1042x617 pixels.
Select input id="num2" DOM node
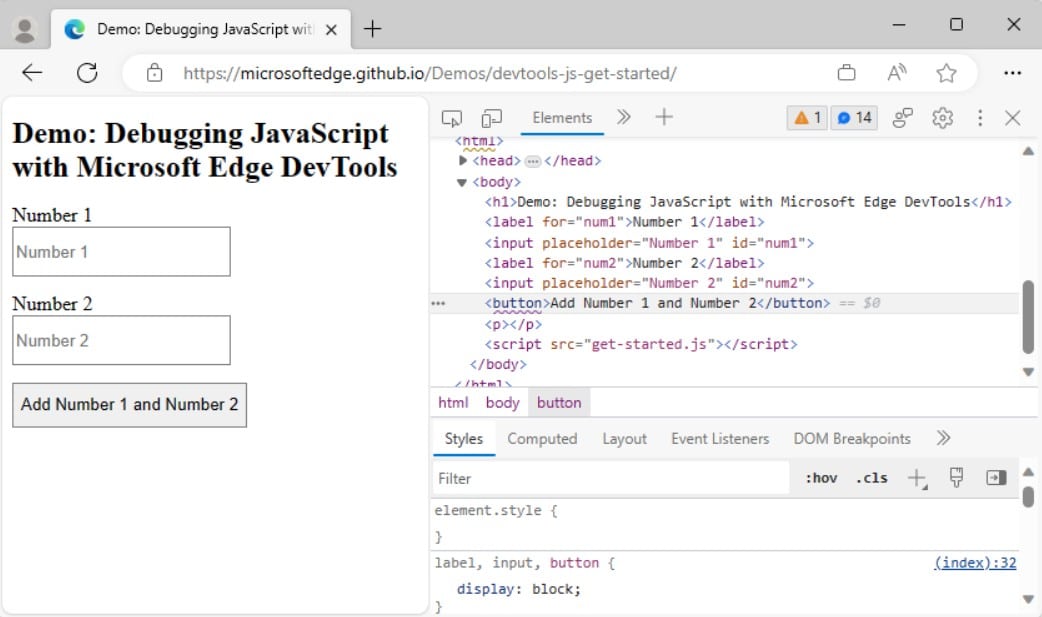click(x=649, y=283)
